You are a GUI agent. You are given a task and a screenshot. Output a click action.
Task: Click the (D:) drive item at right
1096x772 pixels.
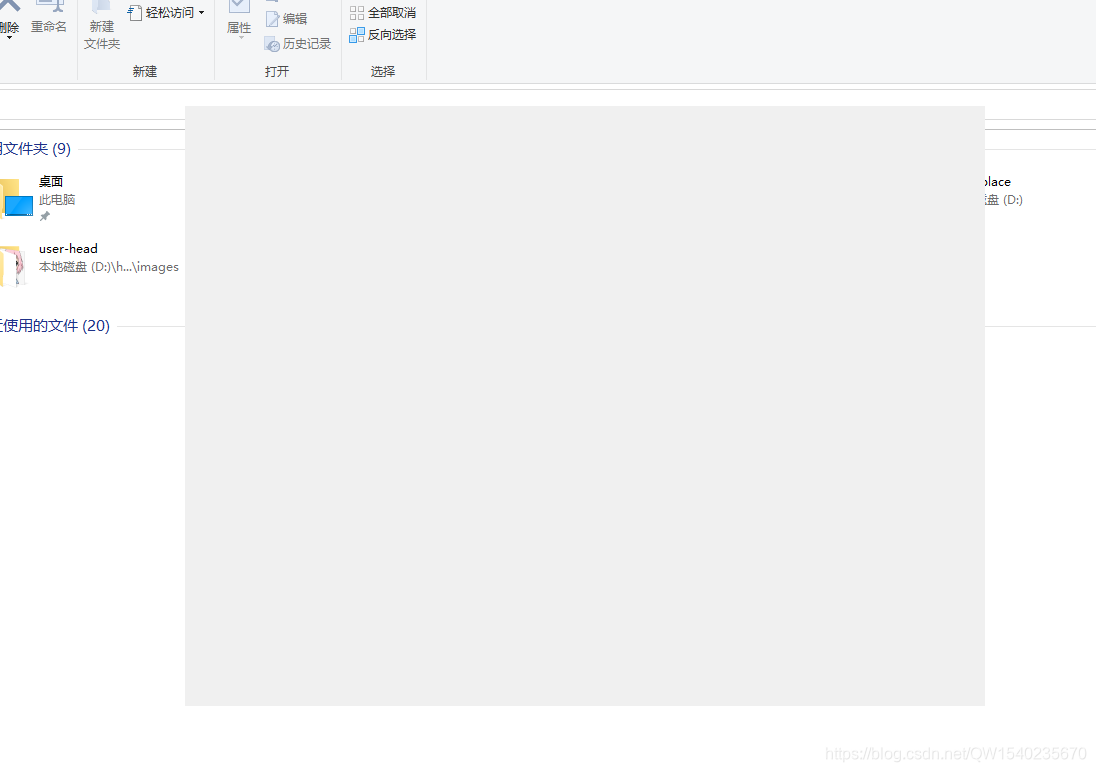(x=1003, y=191)
